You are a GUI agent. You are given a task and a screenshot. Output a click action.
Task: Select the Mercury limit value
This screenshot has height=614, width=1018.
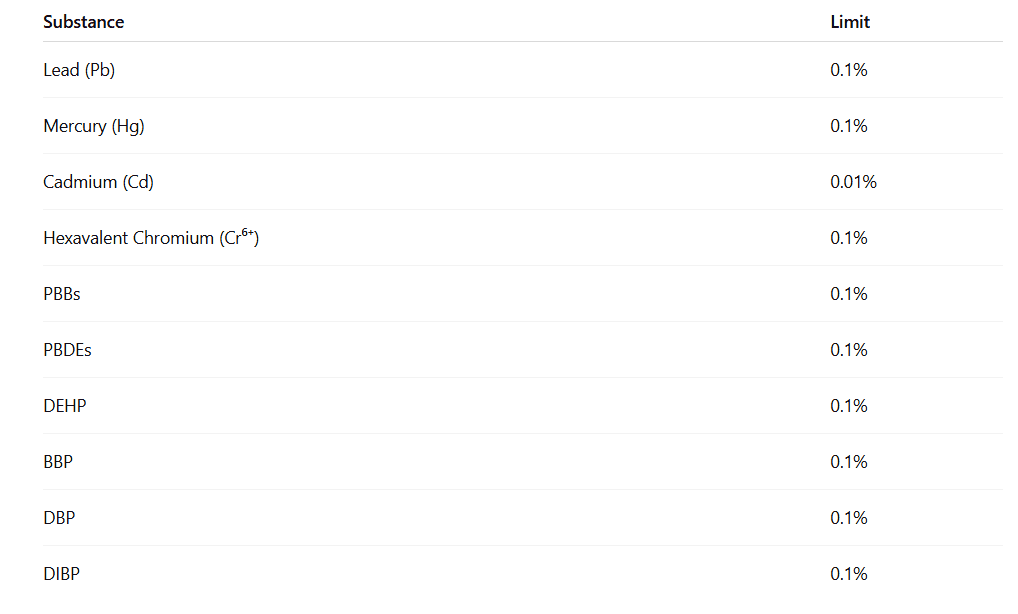(x=849, y=126)
